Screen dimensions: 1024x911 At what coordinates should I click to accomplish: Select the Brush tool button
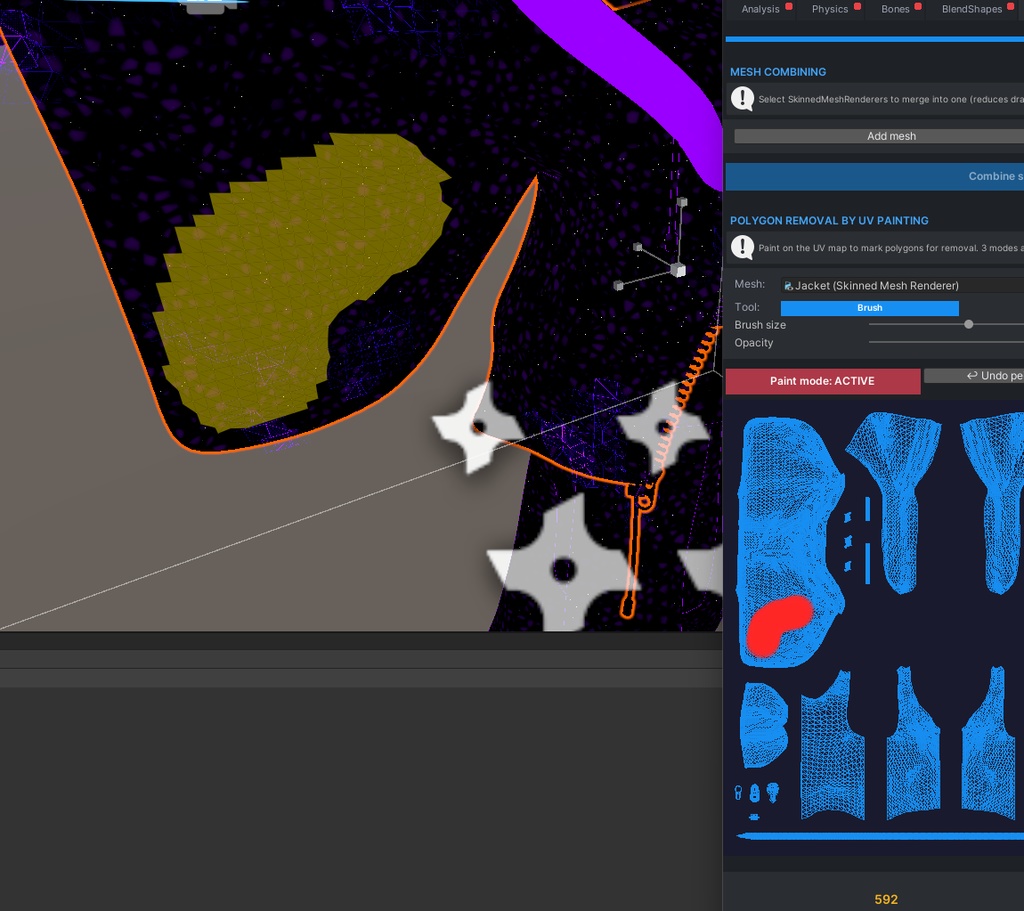click(869, 308)
